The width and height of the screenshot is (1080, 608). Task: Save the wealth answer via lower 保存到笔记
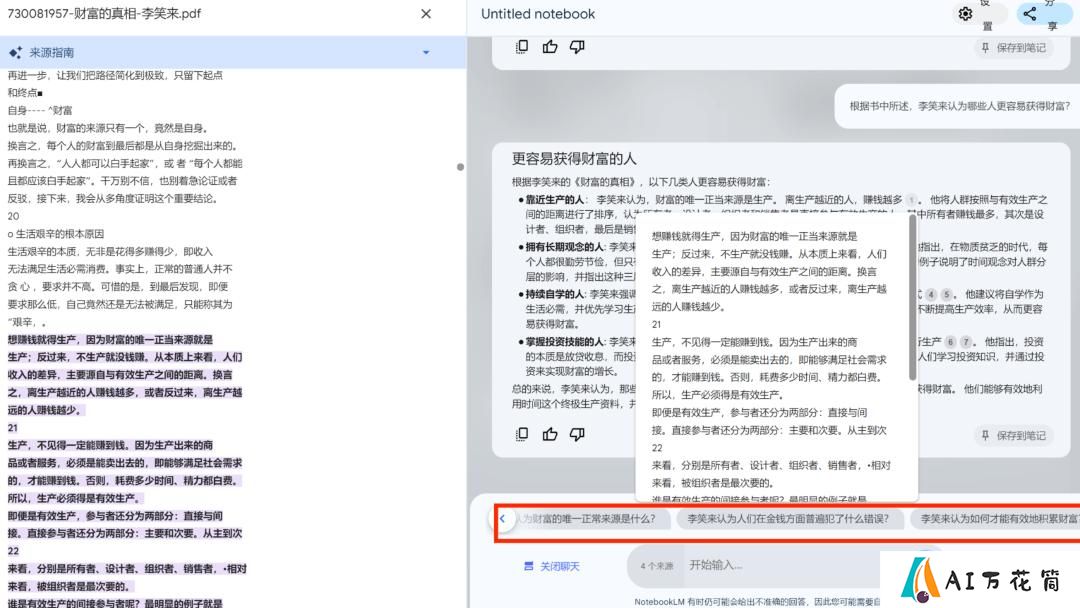(1013, 435)
